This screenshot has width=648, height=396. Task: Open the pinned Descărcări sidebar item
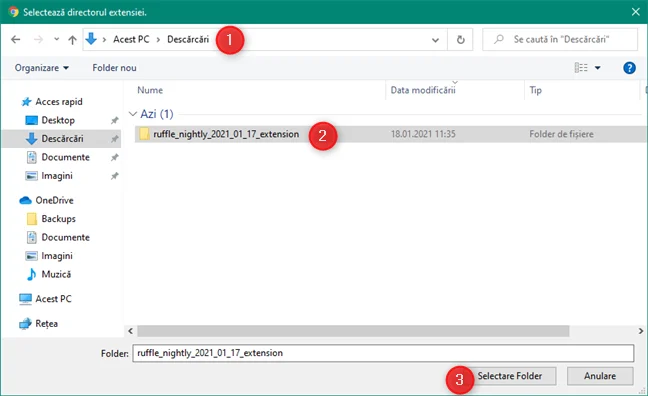62,138
